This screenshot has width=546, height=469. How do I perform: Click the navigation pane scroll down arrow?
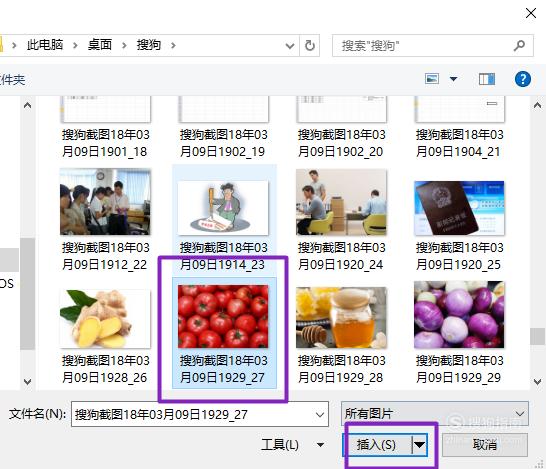(x=28, y=382)
